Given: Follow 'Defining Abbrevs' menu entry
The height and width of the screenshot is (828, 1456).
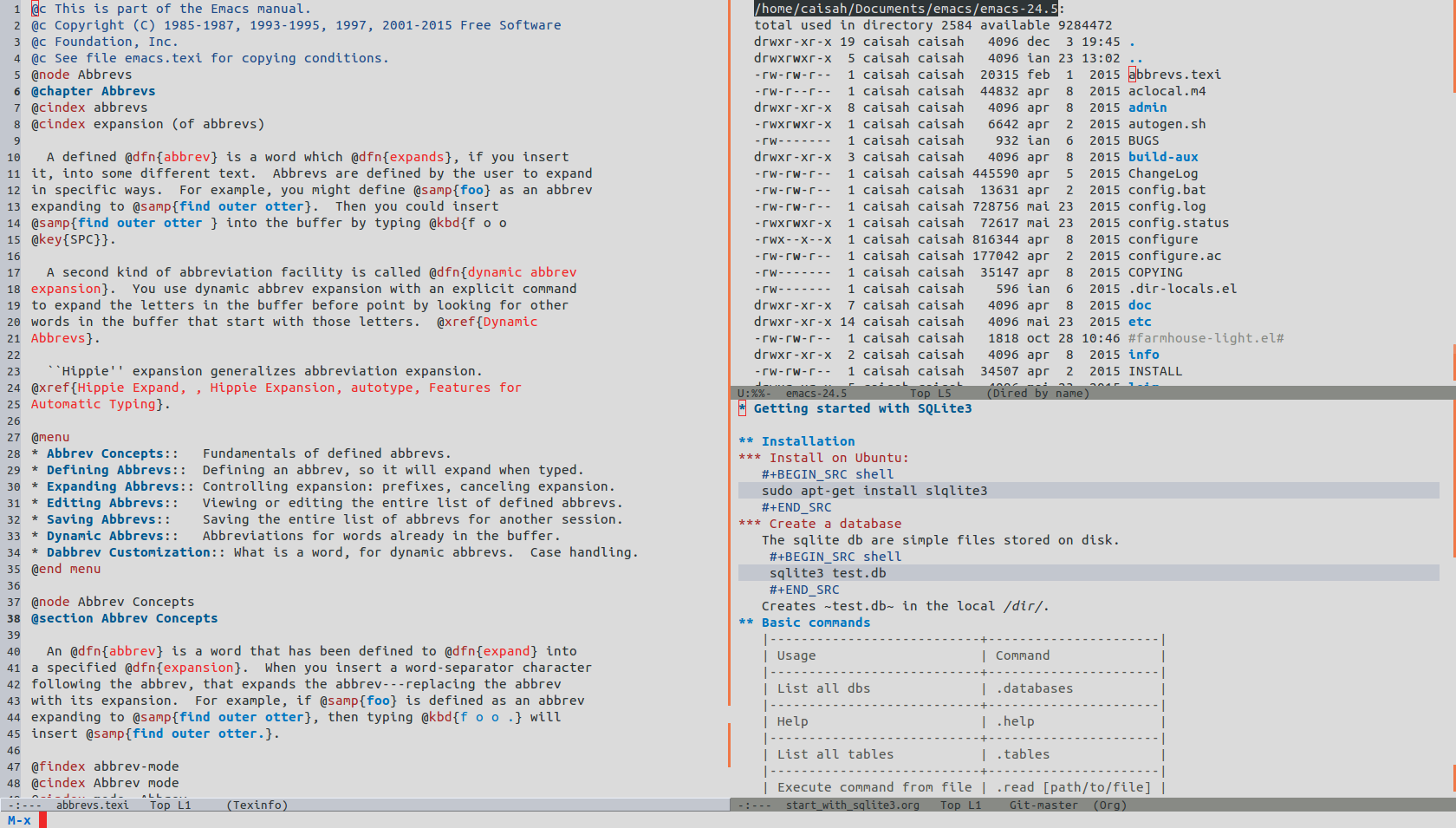Looking at the screenshot, I should [108, 470].
